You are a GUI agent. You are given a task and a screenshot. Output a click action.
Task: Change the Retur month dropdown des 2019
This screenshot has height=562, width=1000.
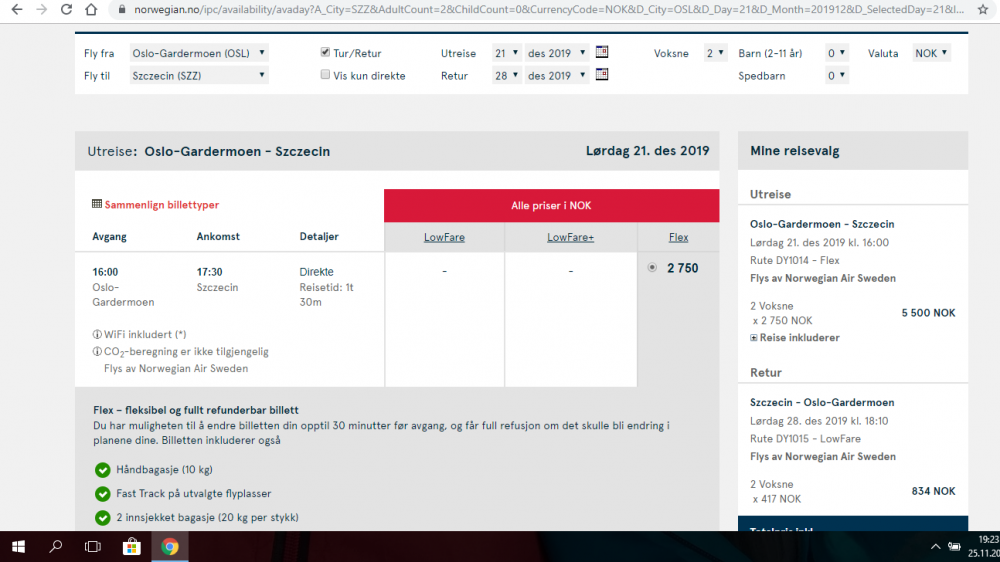click(x=556, y=75)
